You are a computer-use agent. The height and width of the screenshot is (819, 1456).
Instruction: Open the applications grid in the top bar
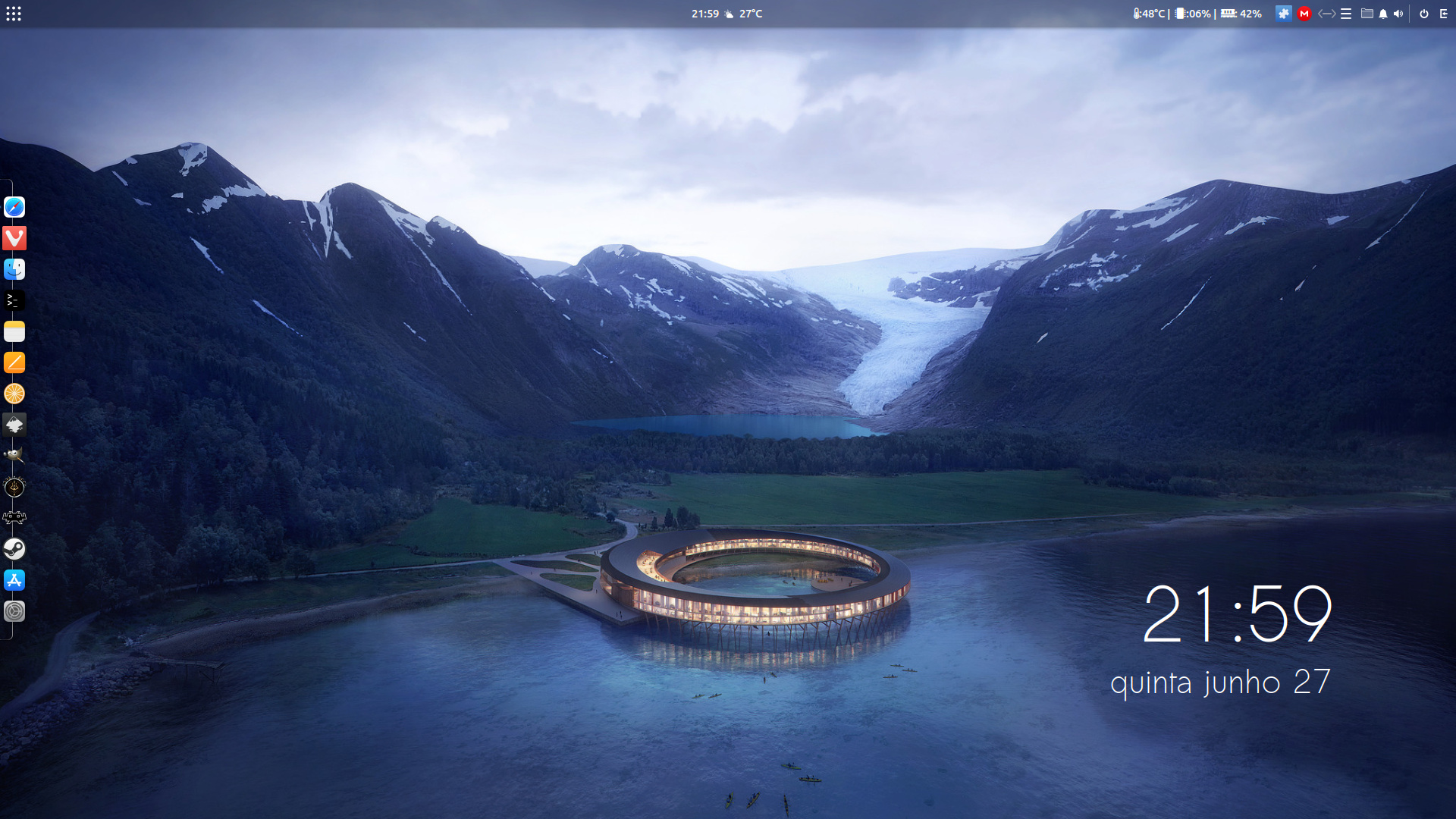coord(14,14)
